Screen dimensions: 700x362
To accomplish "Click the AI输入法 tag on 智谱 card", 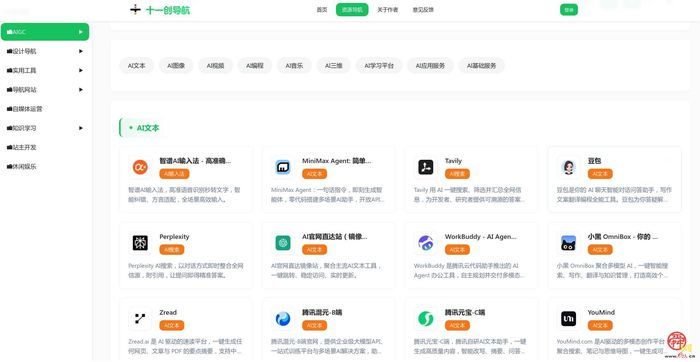I will [x=174, y=174].
